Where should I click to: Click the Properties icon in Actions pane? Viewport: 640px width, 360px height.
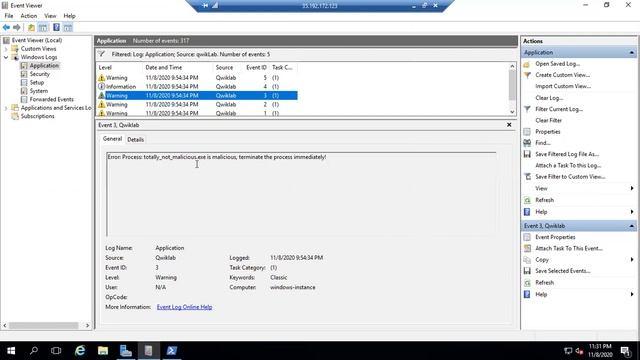click(527, 132)
